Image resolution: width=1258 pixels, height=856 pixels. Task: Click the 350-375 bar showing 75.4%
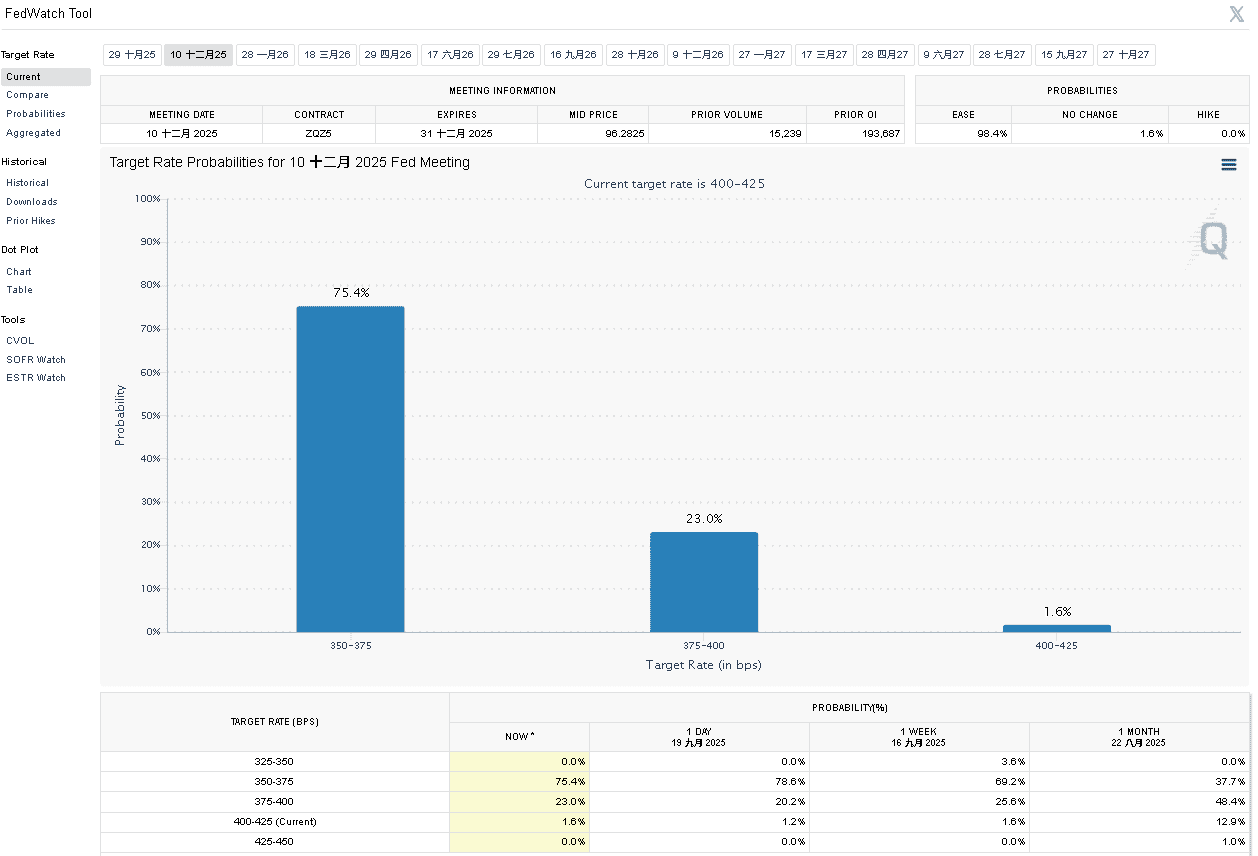tap(350, 469)
